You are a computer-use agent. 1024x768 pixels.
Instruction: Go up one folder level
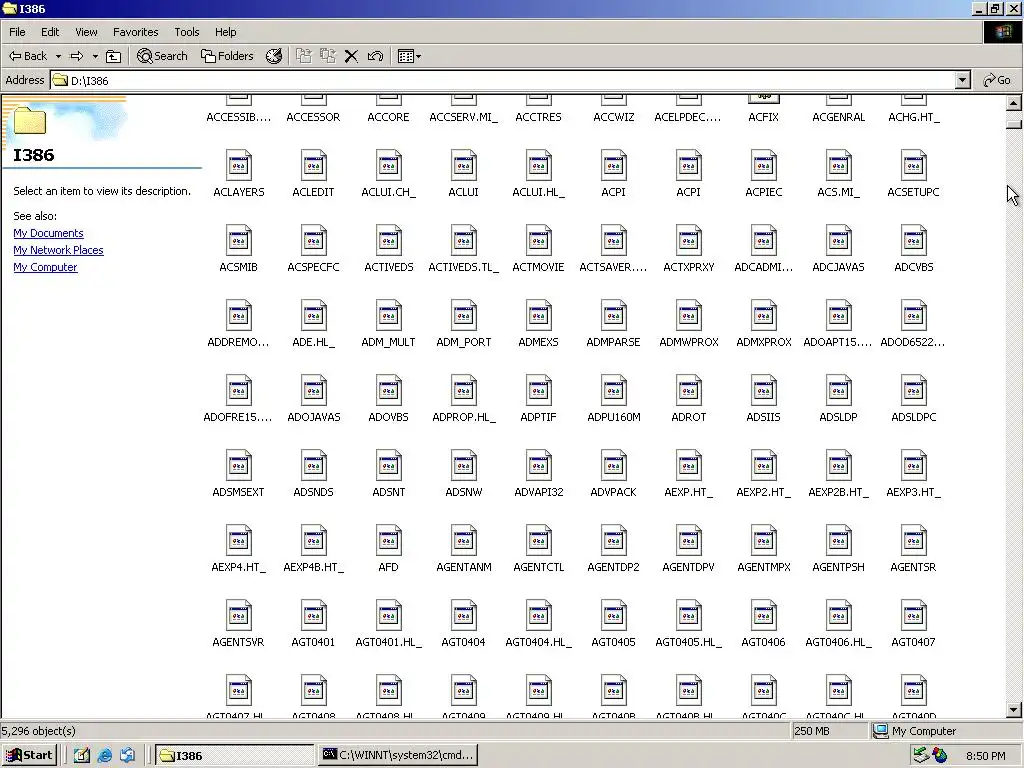click(114, 56)
